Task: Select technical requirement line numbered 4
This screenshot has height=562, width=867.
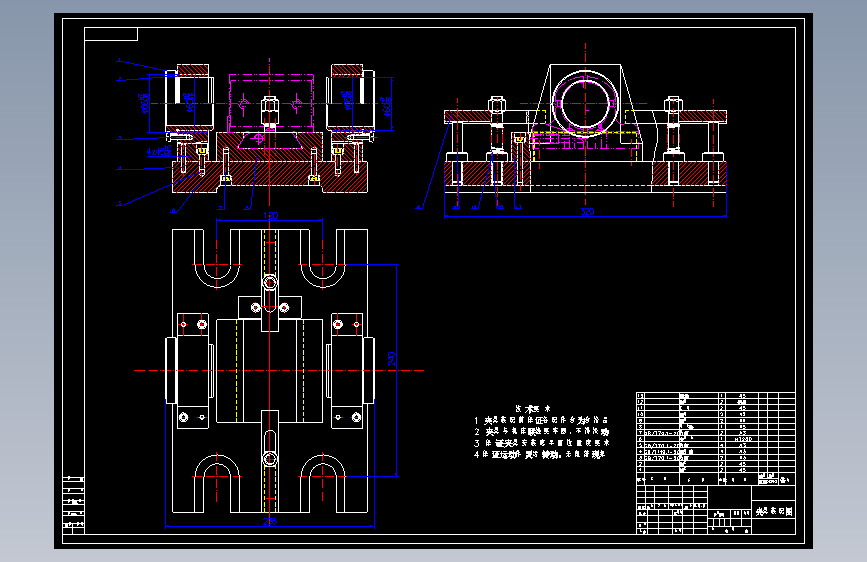Action: click(x=540, y=454)
